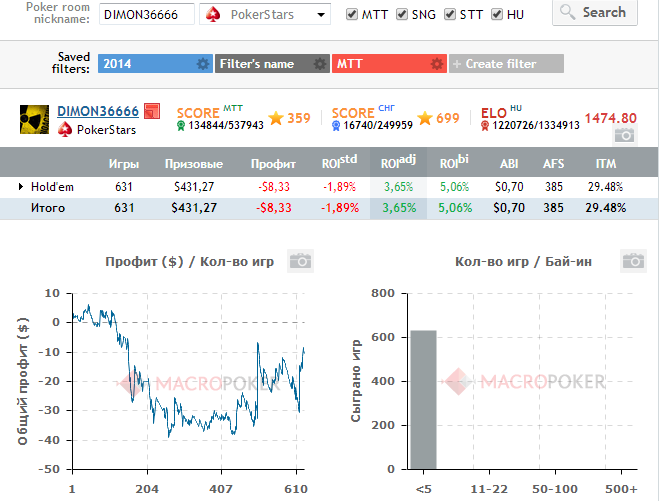Click the Create filter button

point(506,64)
